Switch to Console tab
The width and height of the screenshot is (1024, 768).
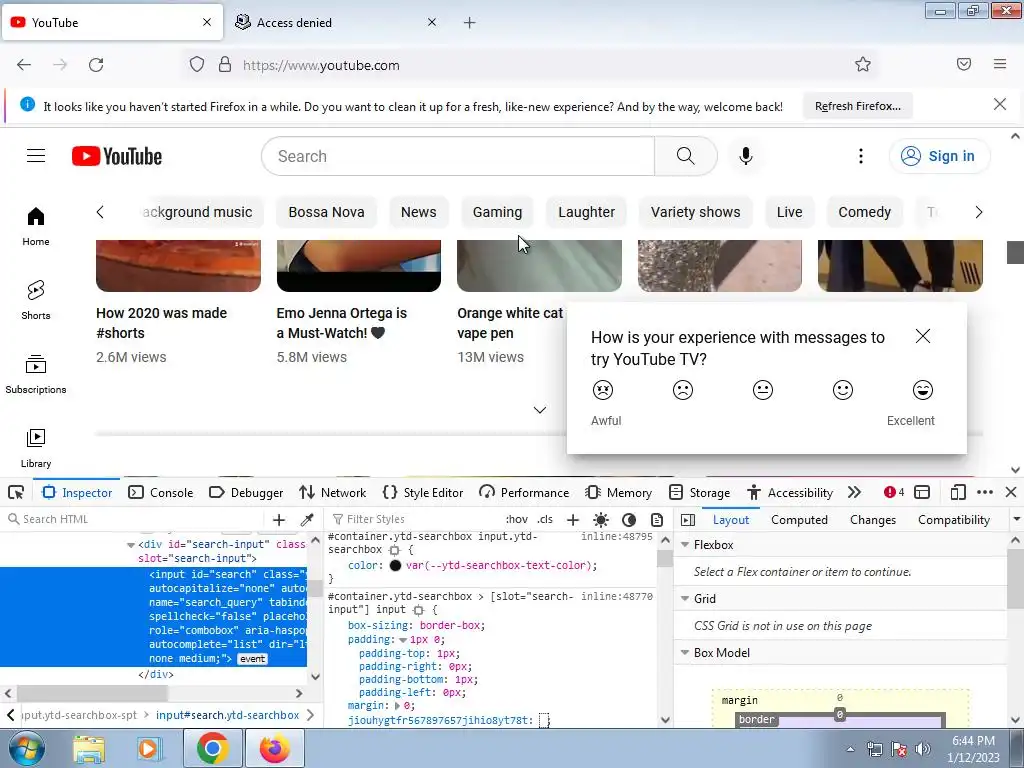tap(161, 492)
